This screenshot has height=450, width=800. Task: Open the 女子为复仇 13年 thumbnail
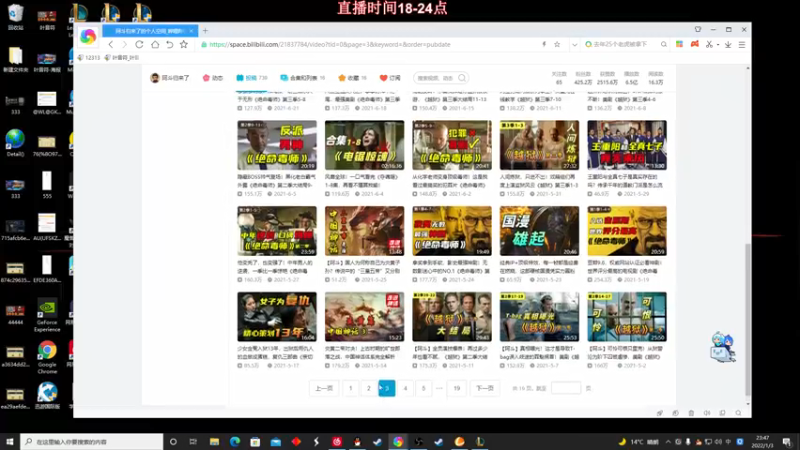(x=277, y=317)
